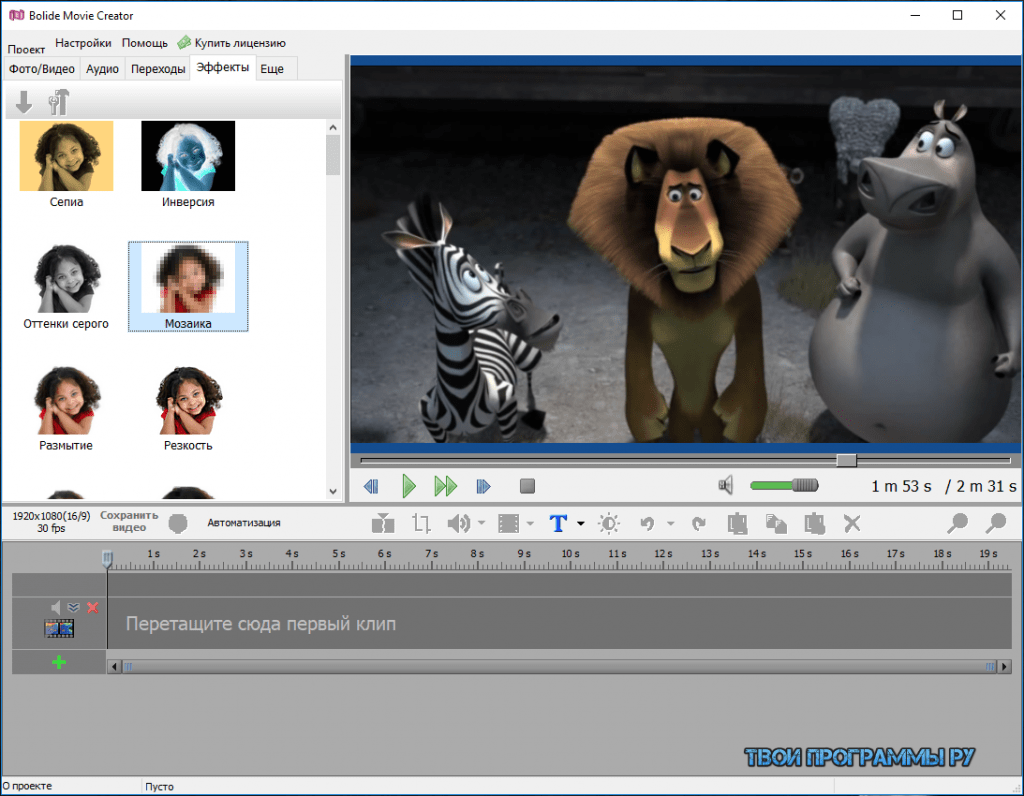This screenshot has width=1024, height=796.
Task: Click the Автоматизация button
Action: coord(244,523)
